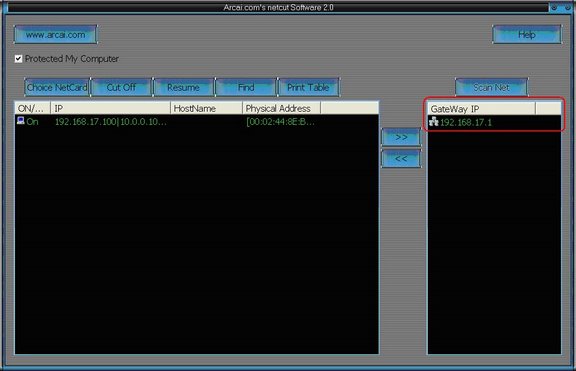Click the ON/... status column header

coord(33,108)
